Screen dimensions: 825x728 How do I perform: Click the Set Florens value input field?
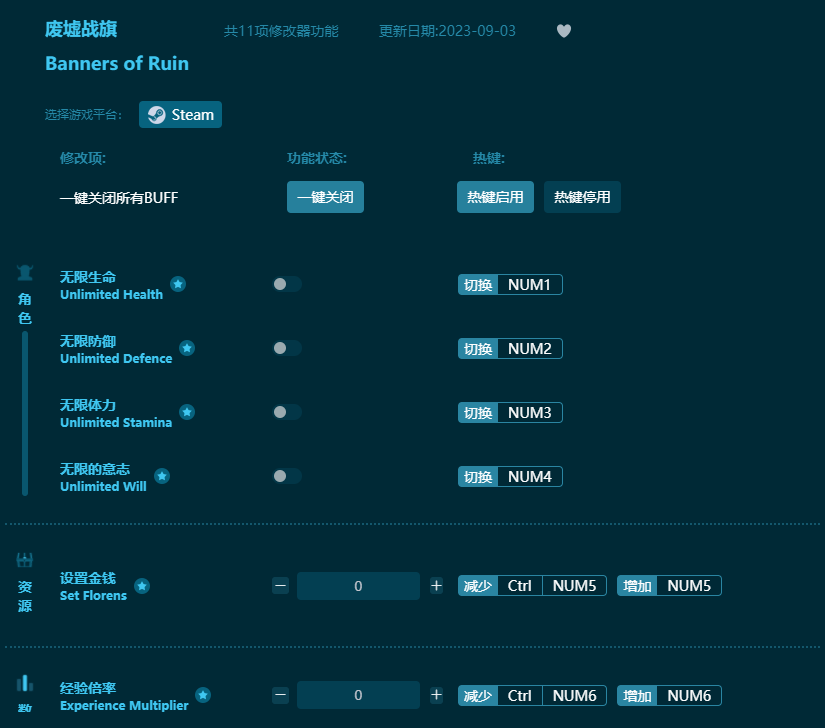click(x=358, y=586)
